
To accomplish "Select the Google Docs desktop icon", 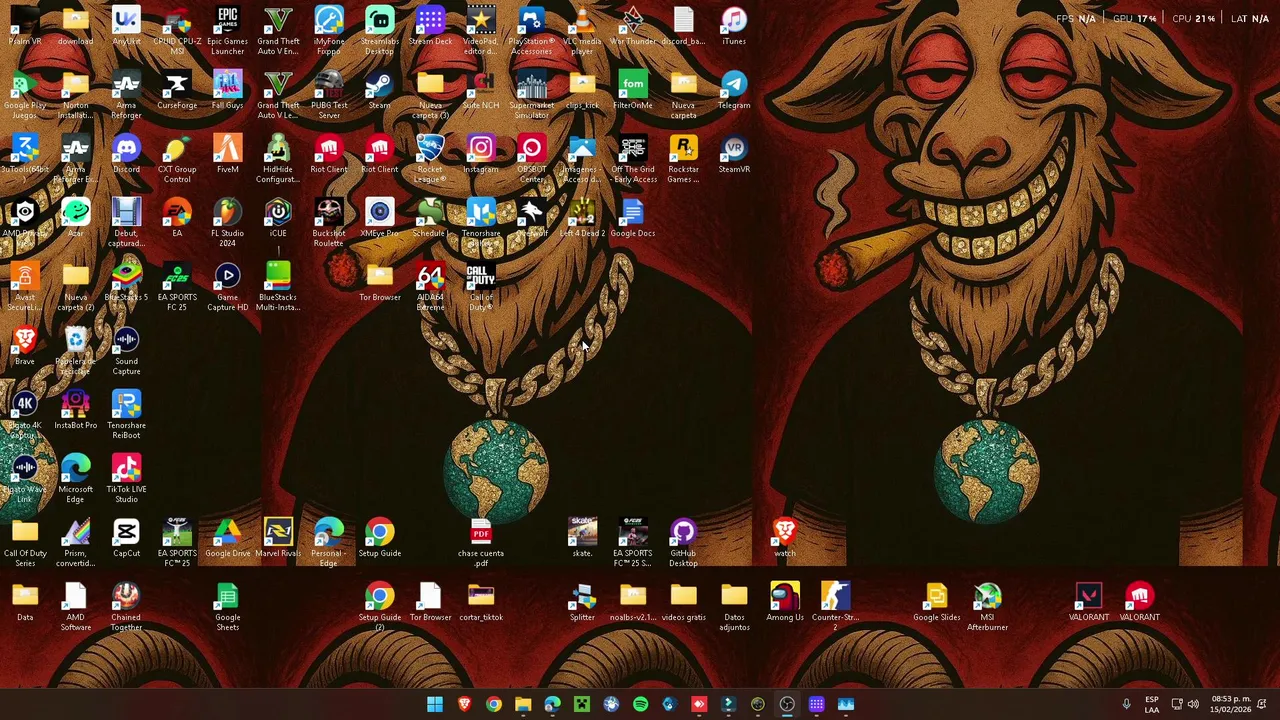I will 633,218.
